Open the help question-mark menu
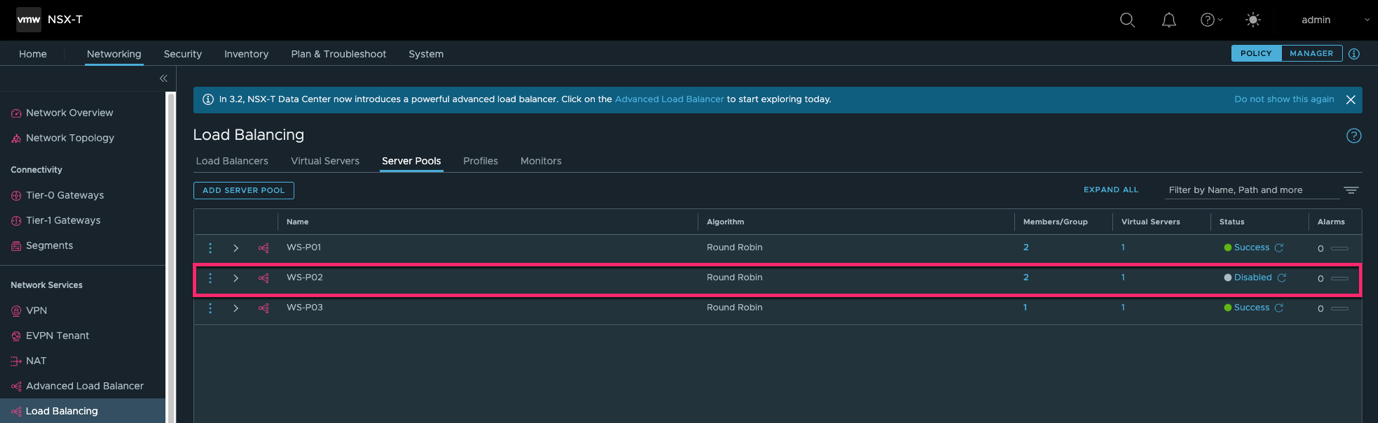 1211,20
